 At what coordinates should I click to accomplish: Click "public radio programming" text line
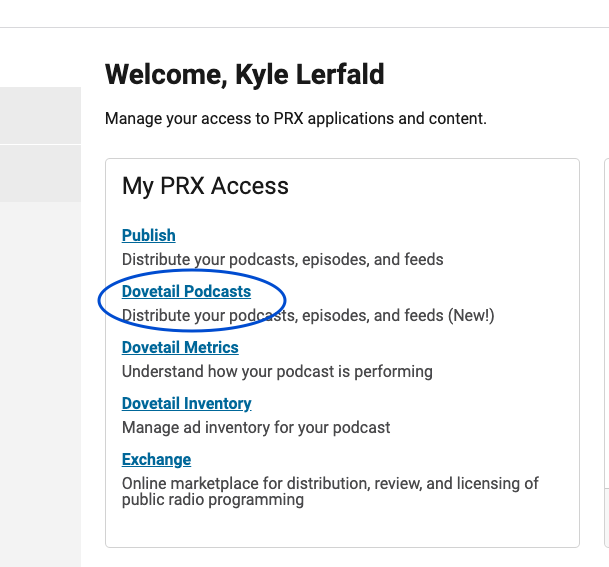coord(213,500)
